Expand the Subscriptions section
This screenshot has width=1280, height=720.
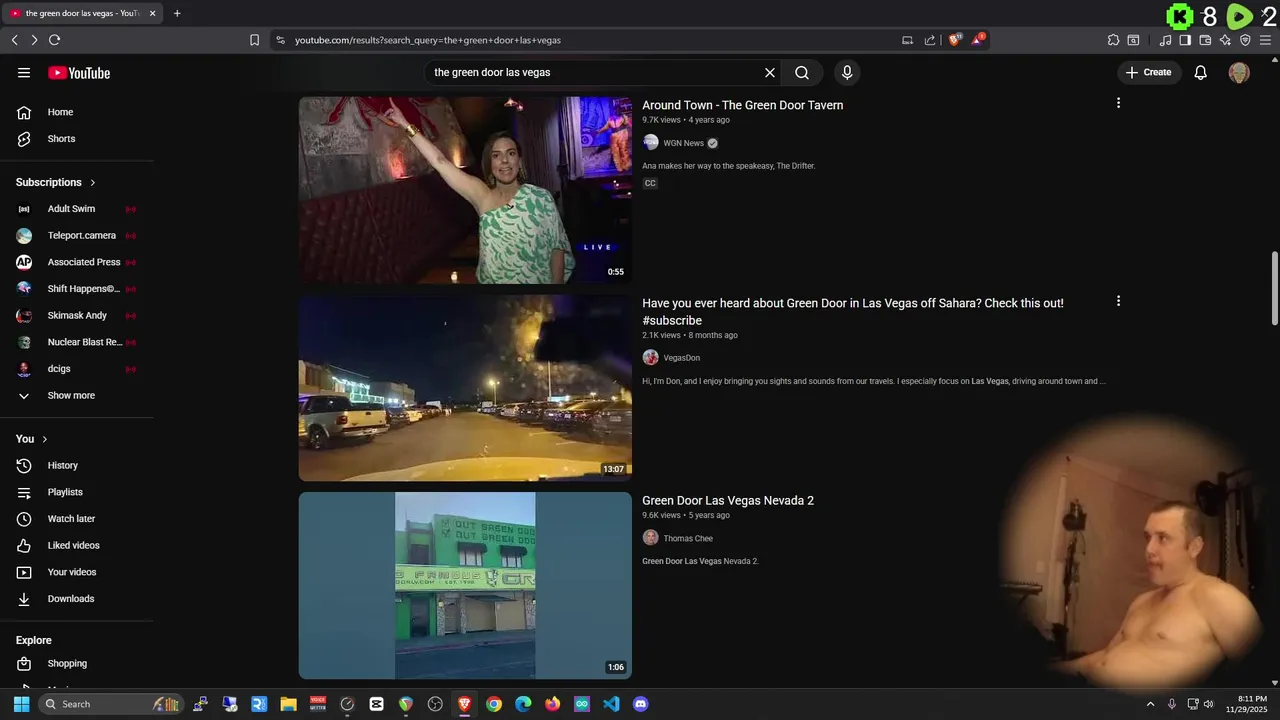click(56, 182)
